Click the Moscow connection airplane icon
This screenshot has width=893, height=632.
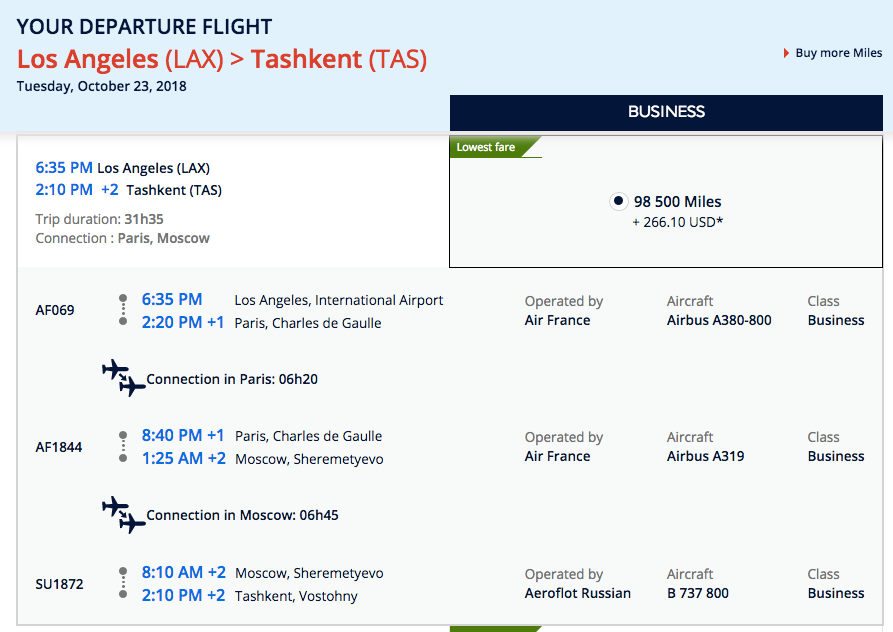pyautogui.click(x=123, y=514)
